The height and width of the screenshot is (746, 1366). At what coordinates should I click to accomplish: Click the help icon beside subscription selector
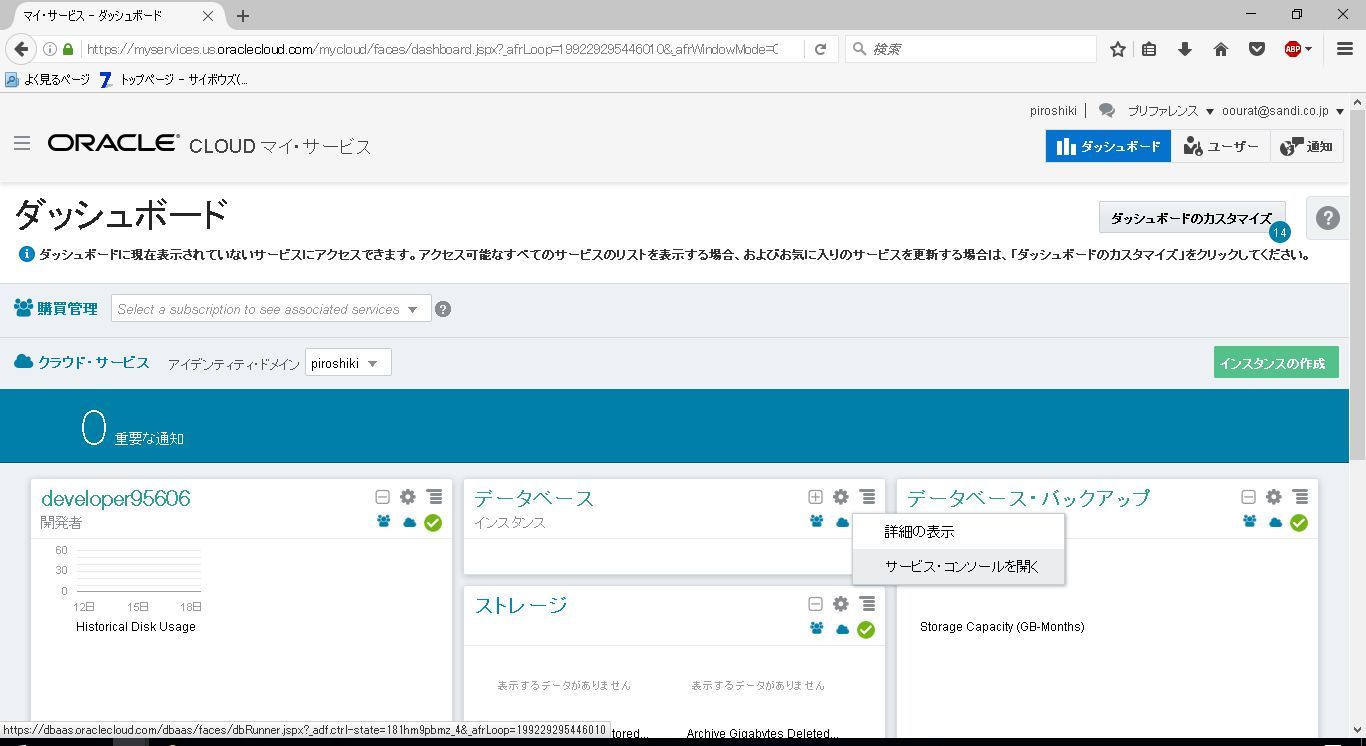(x=443, y=309)
